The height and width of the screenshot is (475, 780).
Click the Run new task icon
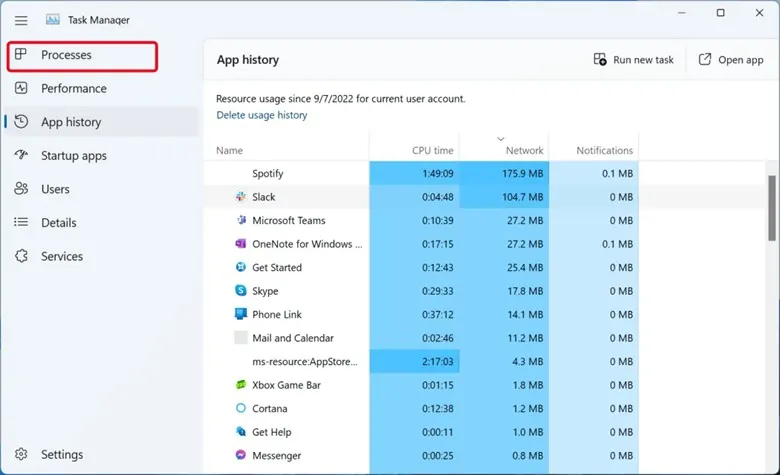point(600,59)
